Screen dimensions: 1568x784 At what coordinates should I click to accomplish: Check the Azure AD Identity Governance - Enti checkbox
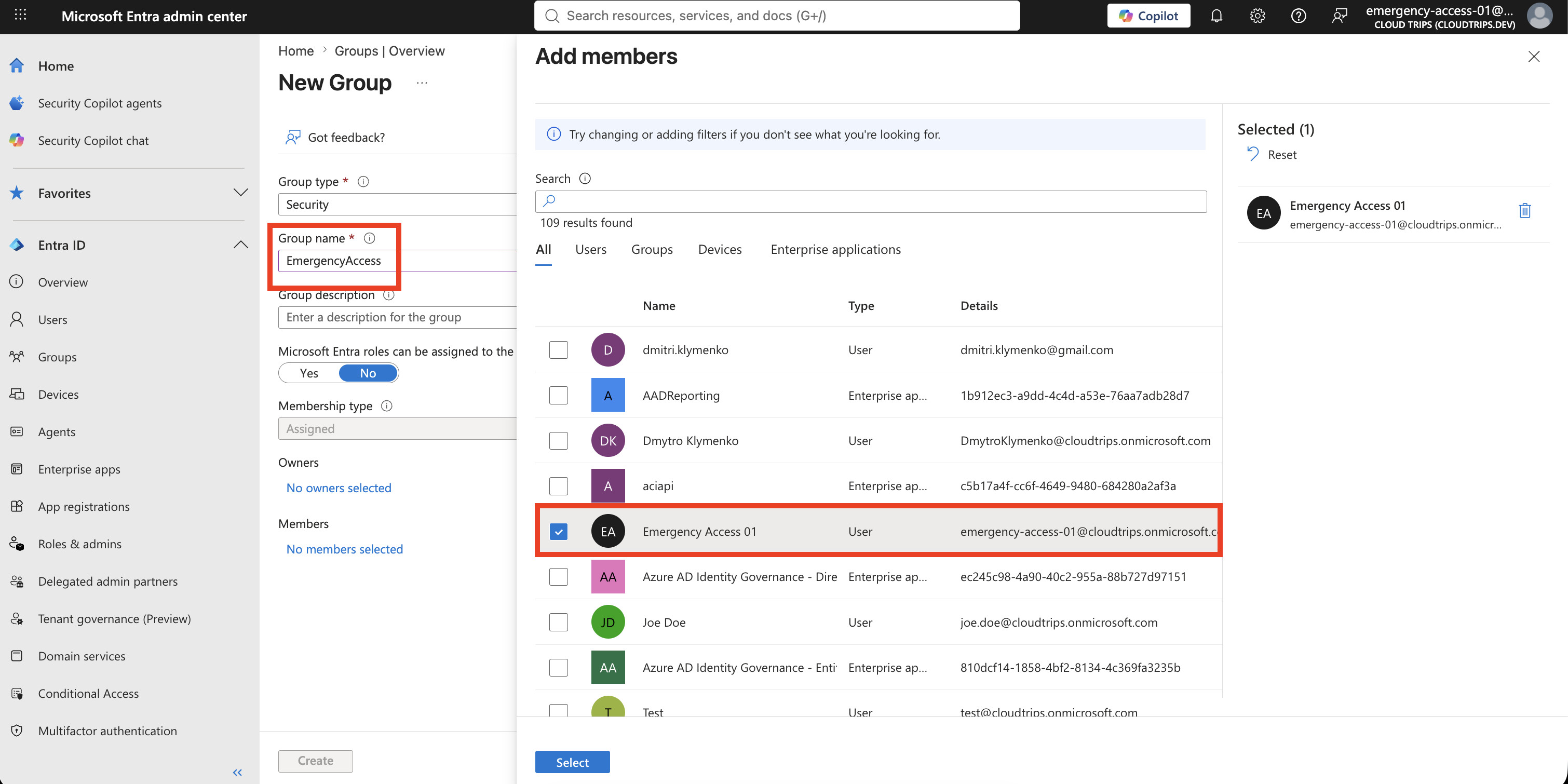coord(558,667)
